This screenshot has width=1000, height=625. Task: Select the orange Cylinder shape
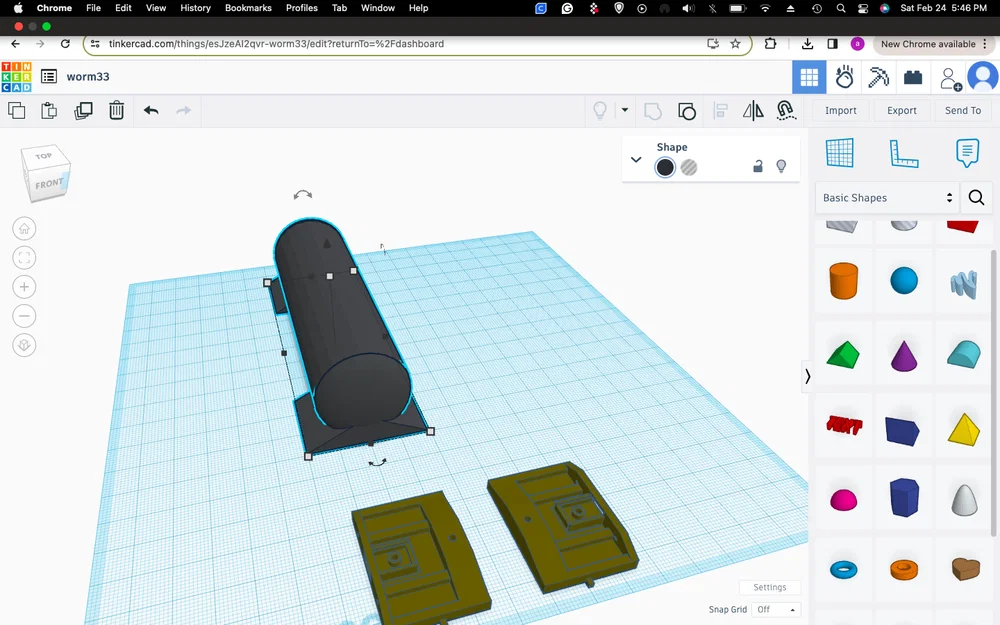[843, 281]
